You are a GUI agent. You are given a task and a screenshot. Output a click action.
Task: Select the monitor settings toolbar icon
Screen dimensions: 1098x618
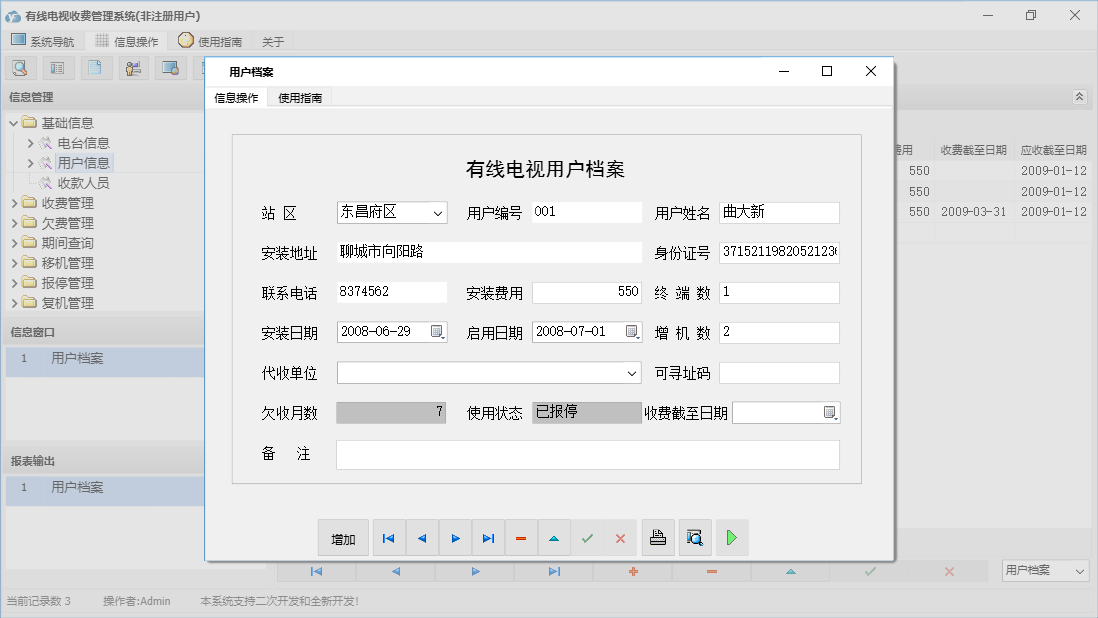coord(170,67)
